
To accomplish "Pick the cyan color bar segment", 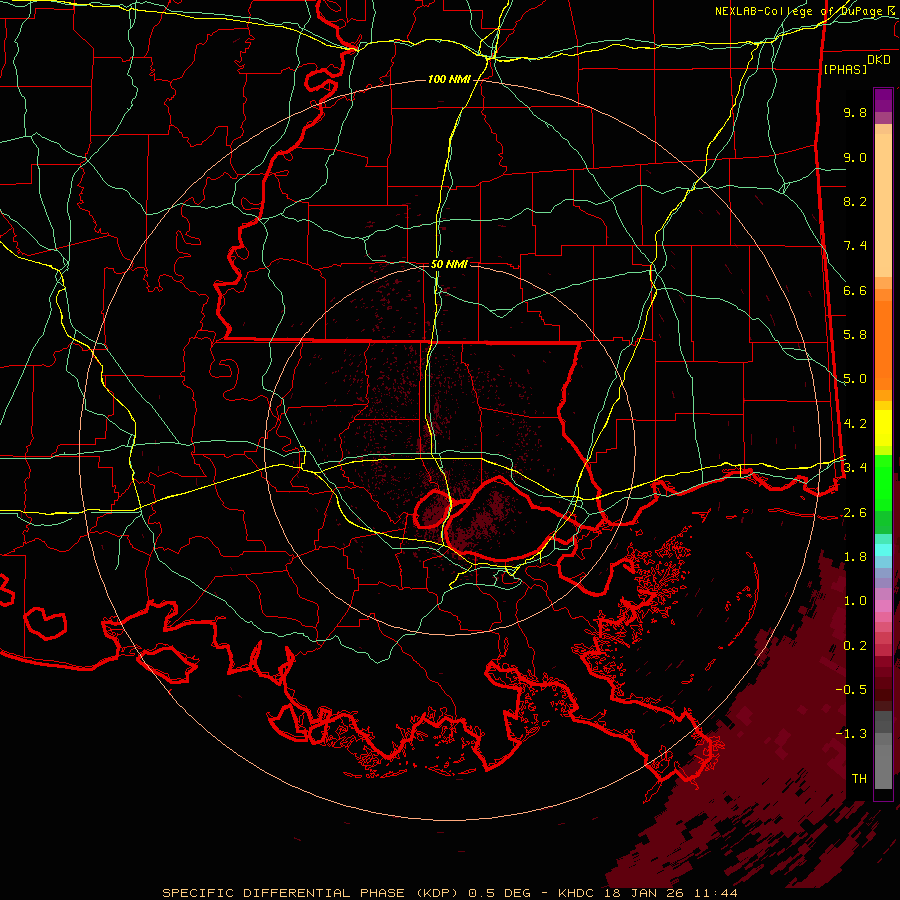I will (x=883, y=550).
